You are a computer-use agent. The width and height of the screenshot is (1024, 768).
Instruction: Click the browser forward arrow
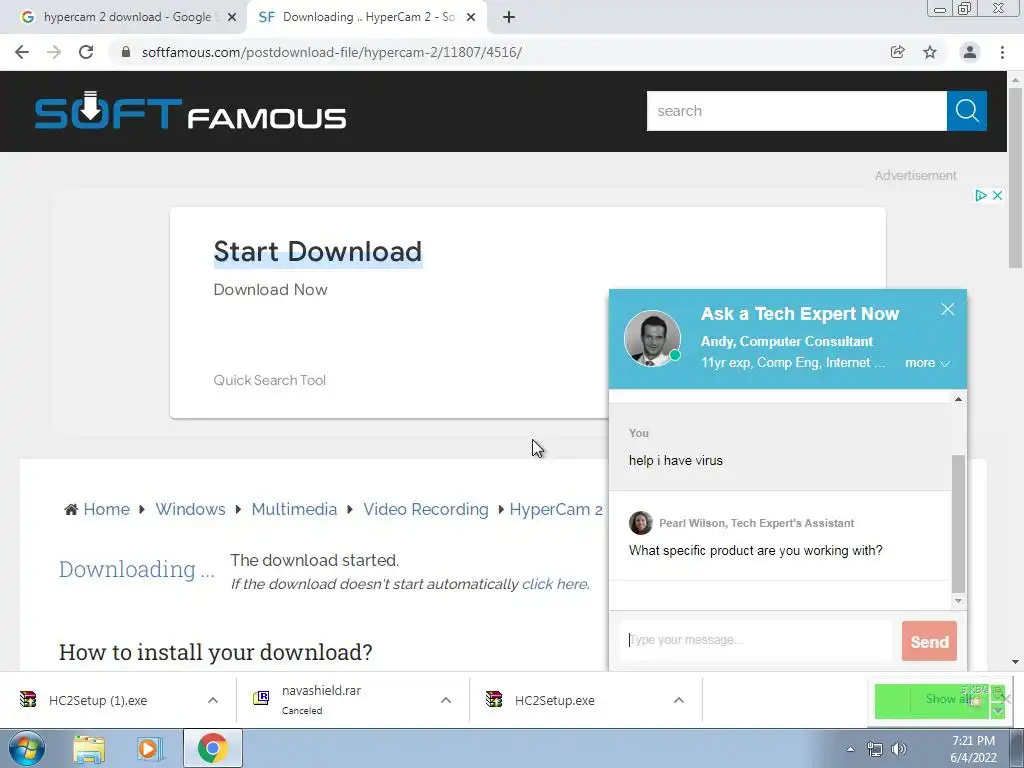pos(54,52)
